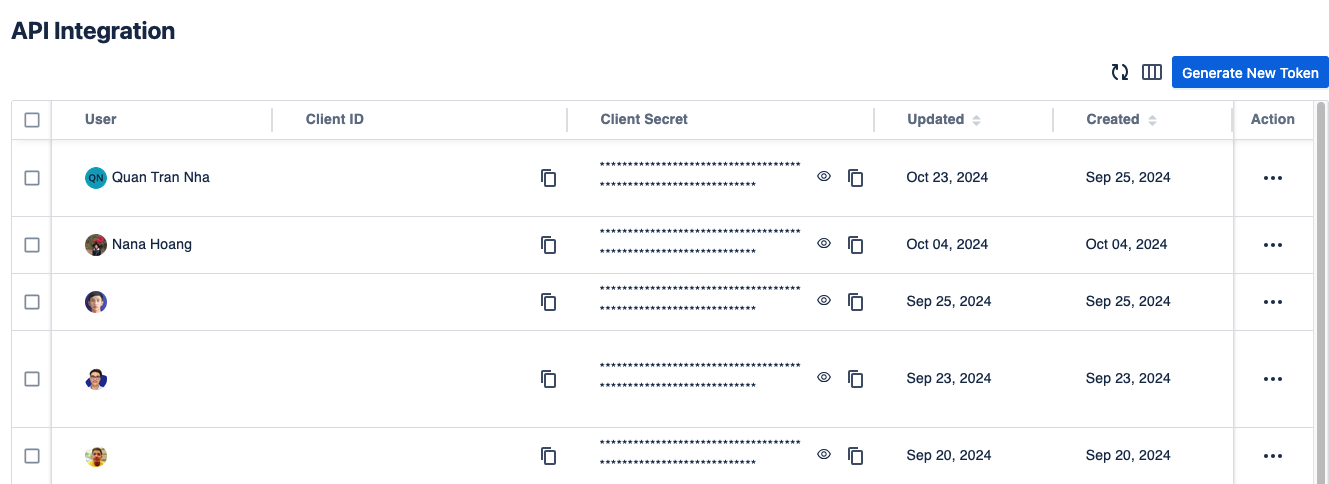Check the Quan Tran Nha row checkbox
Screen dimensions: 1329x484
[32, 178]
